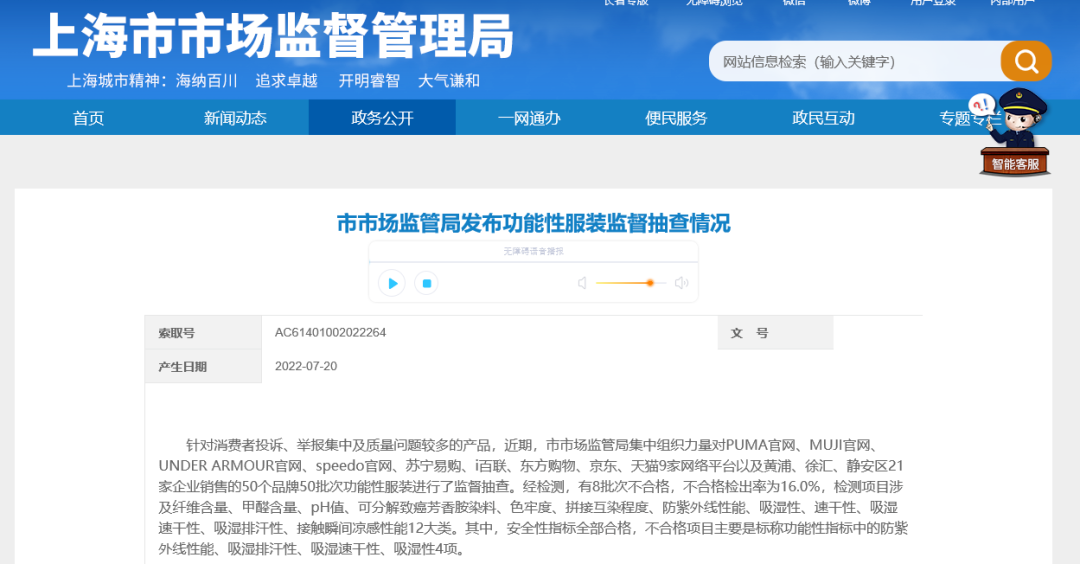The image size is (1080, 564).
Task: Click the 微信 link in top bar
Action: [793, 3]
